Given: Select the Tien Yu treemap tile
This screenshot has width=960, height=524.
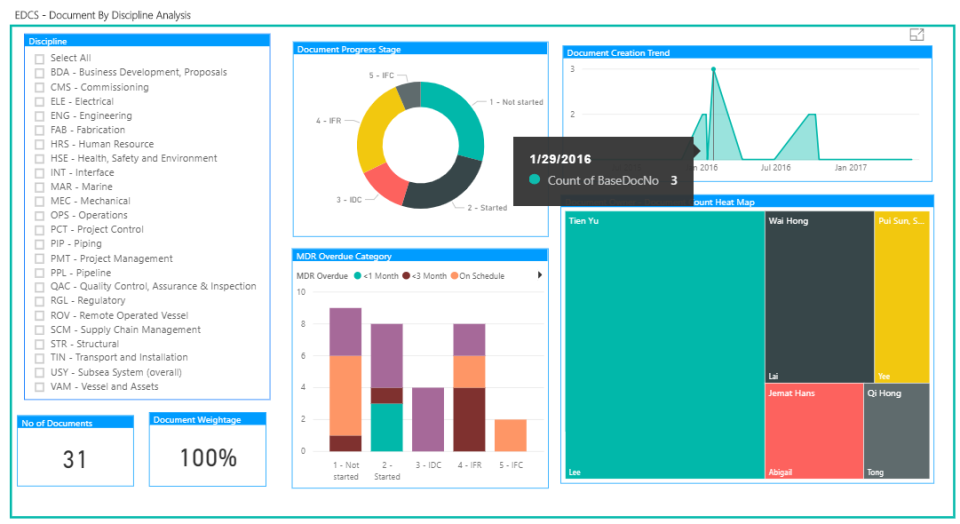Looking at the screenshot, I should coord(665,345).
